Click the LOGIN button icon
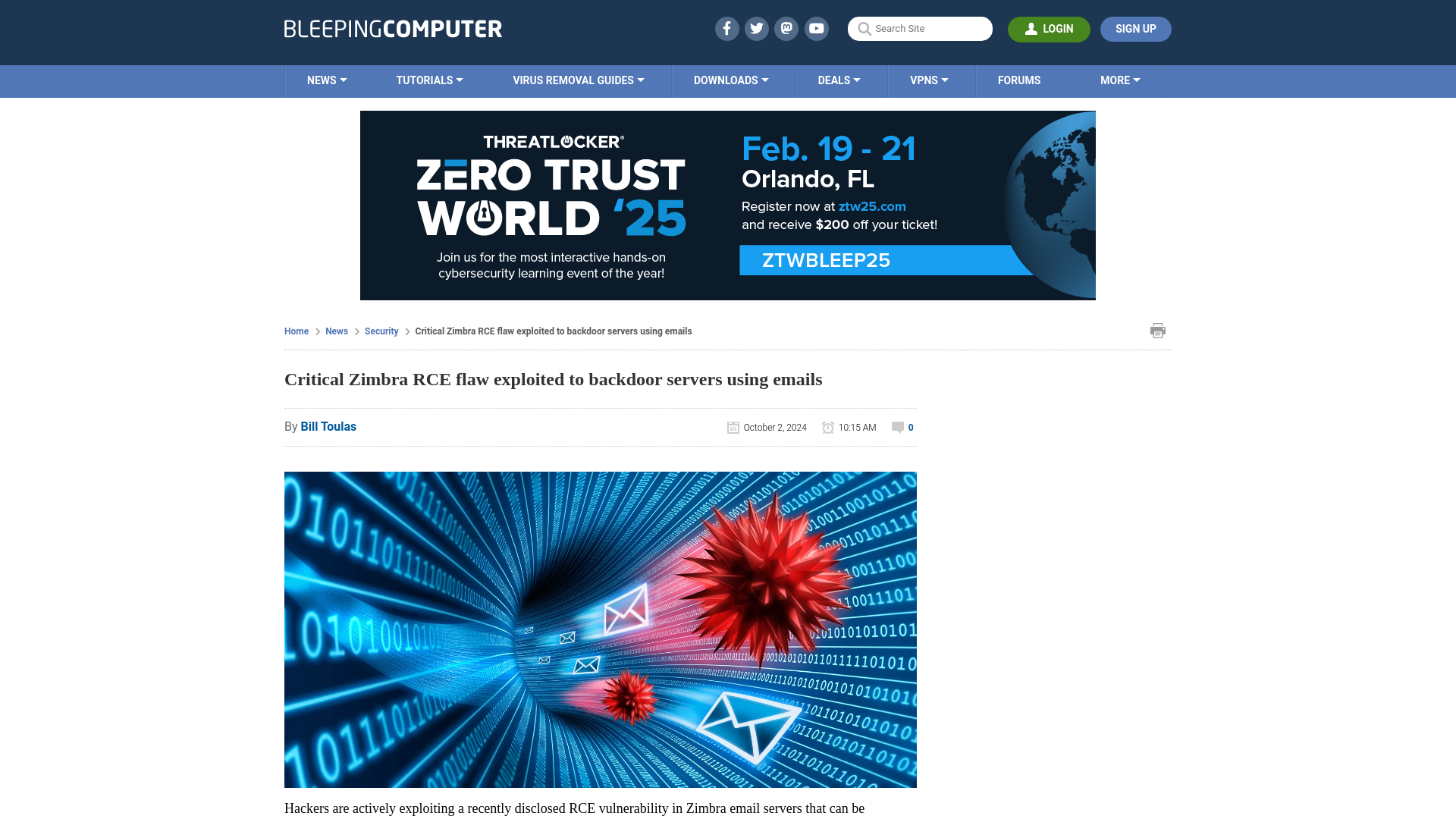Viewport: 1456px width, 819px height. (x=1031, y=28)
